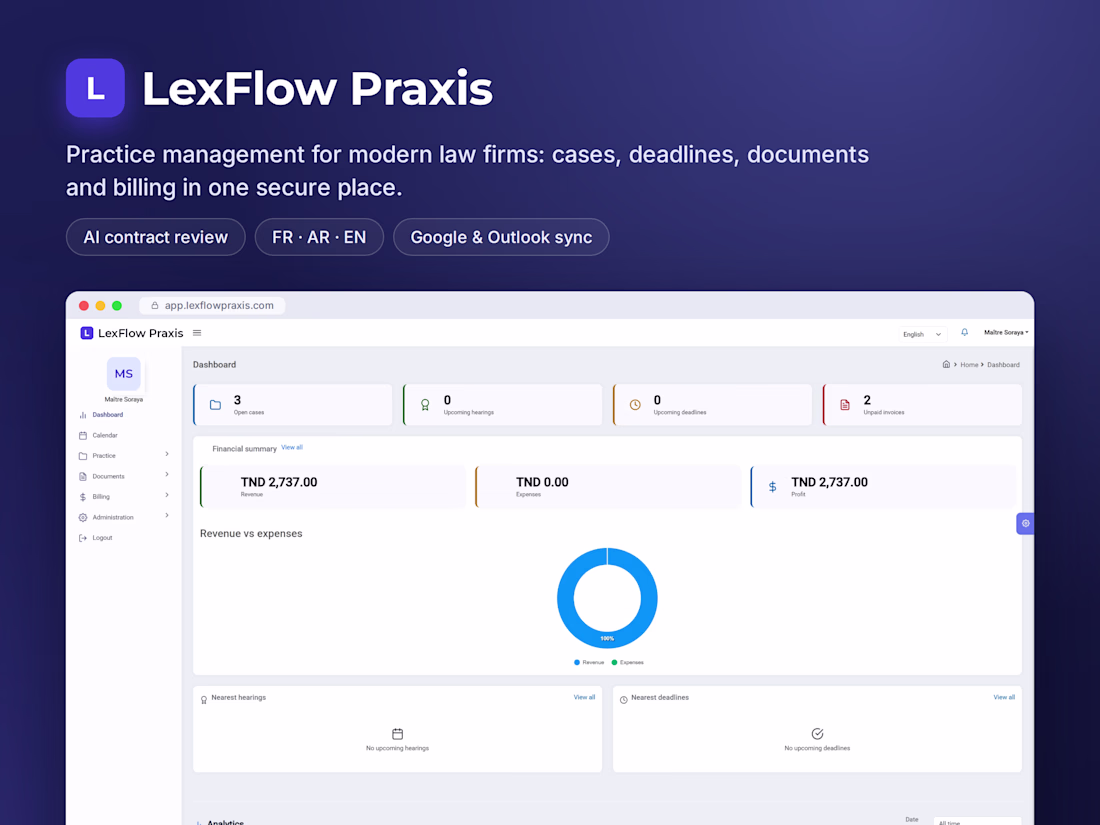Click the clock icon on Upcoming deadlines card
Screen dimensions: 1100x825
pos(635,405)
